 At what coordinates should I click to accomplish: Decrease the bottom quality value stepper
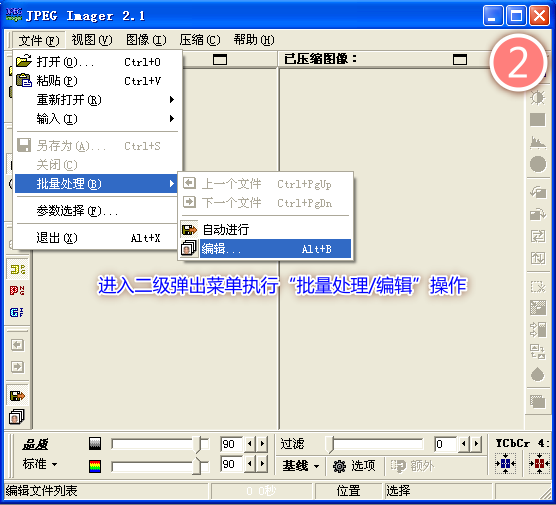tap(250, 464)
